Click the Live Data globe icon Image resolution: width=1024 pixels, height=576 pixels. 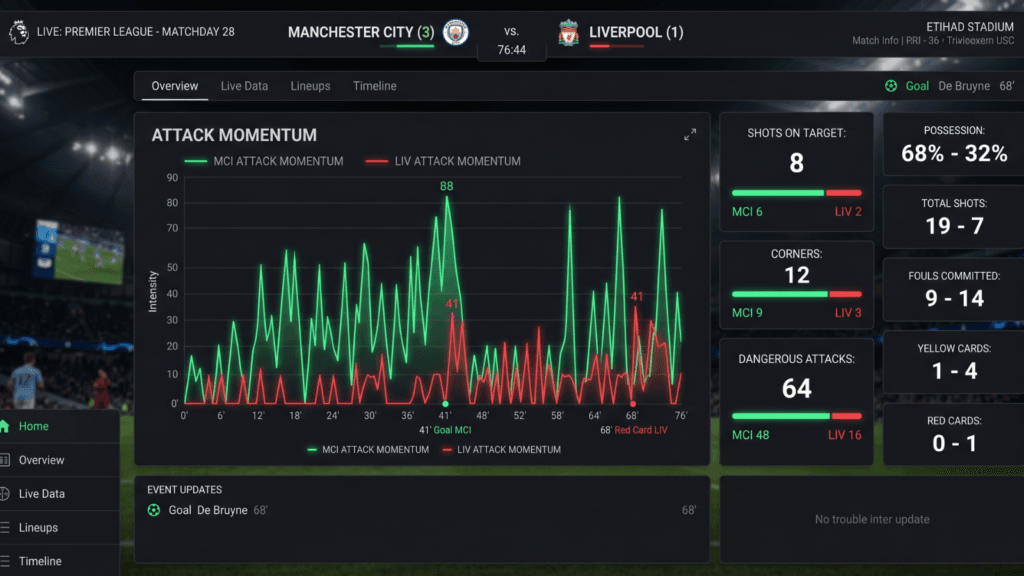5,494
